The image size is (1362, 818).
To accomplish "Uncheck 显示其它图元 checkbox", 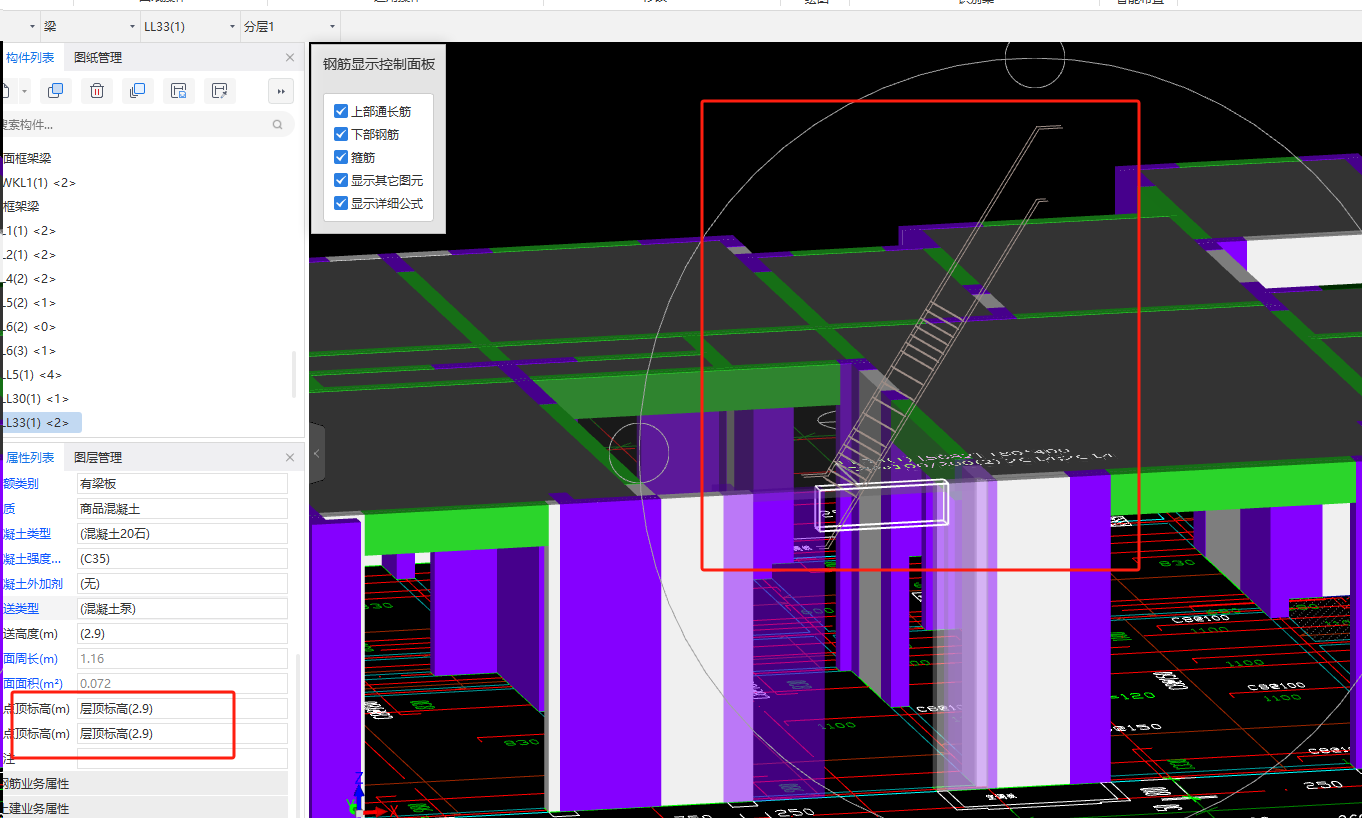I will pos(341,180).
